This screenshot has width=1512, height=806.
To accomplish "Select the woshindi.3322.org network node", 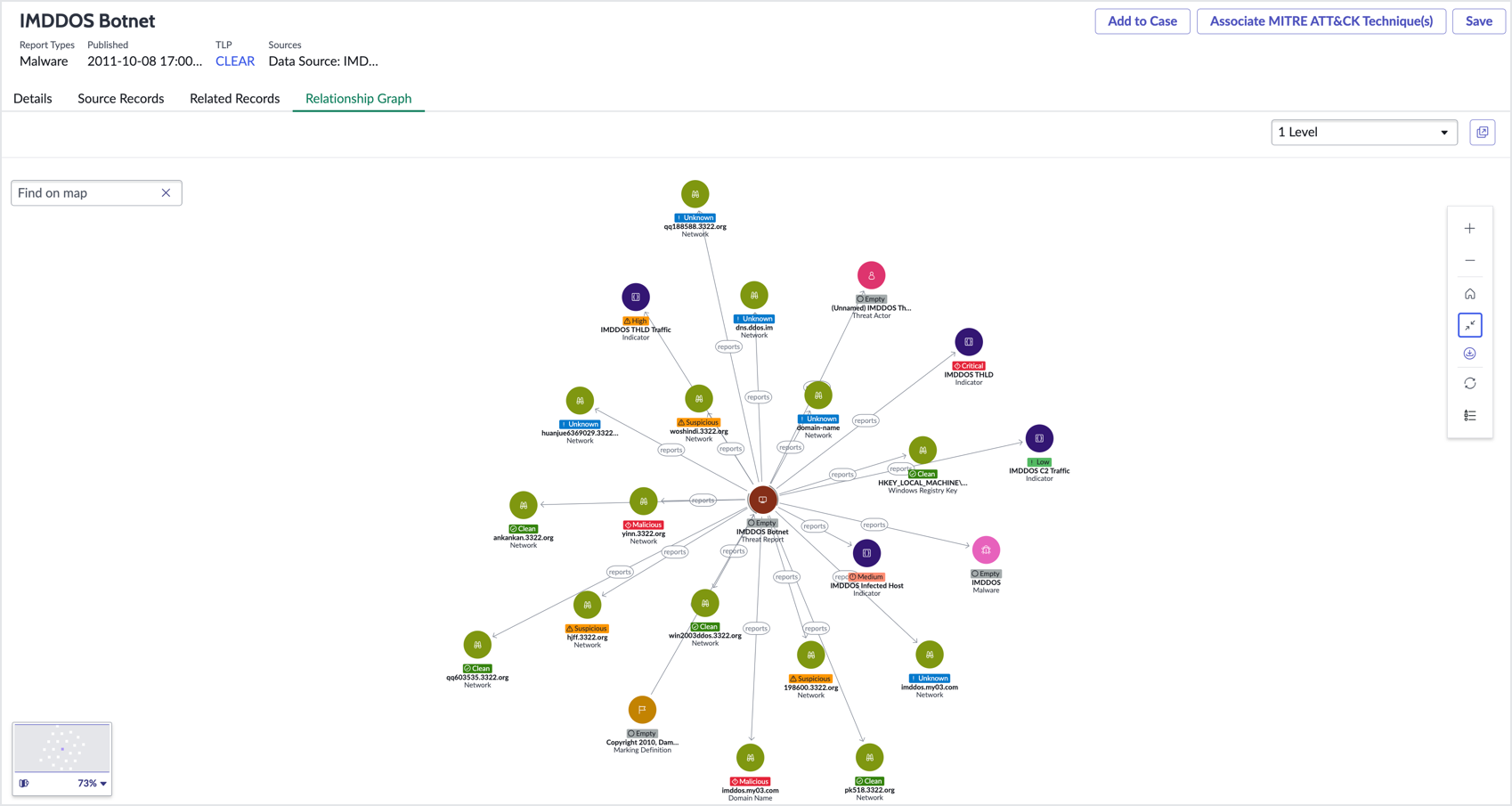I will (x=699, y=399).
